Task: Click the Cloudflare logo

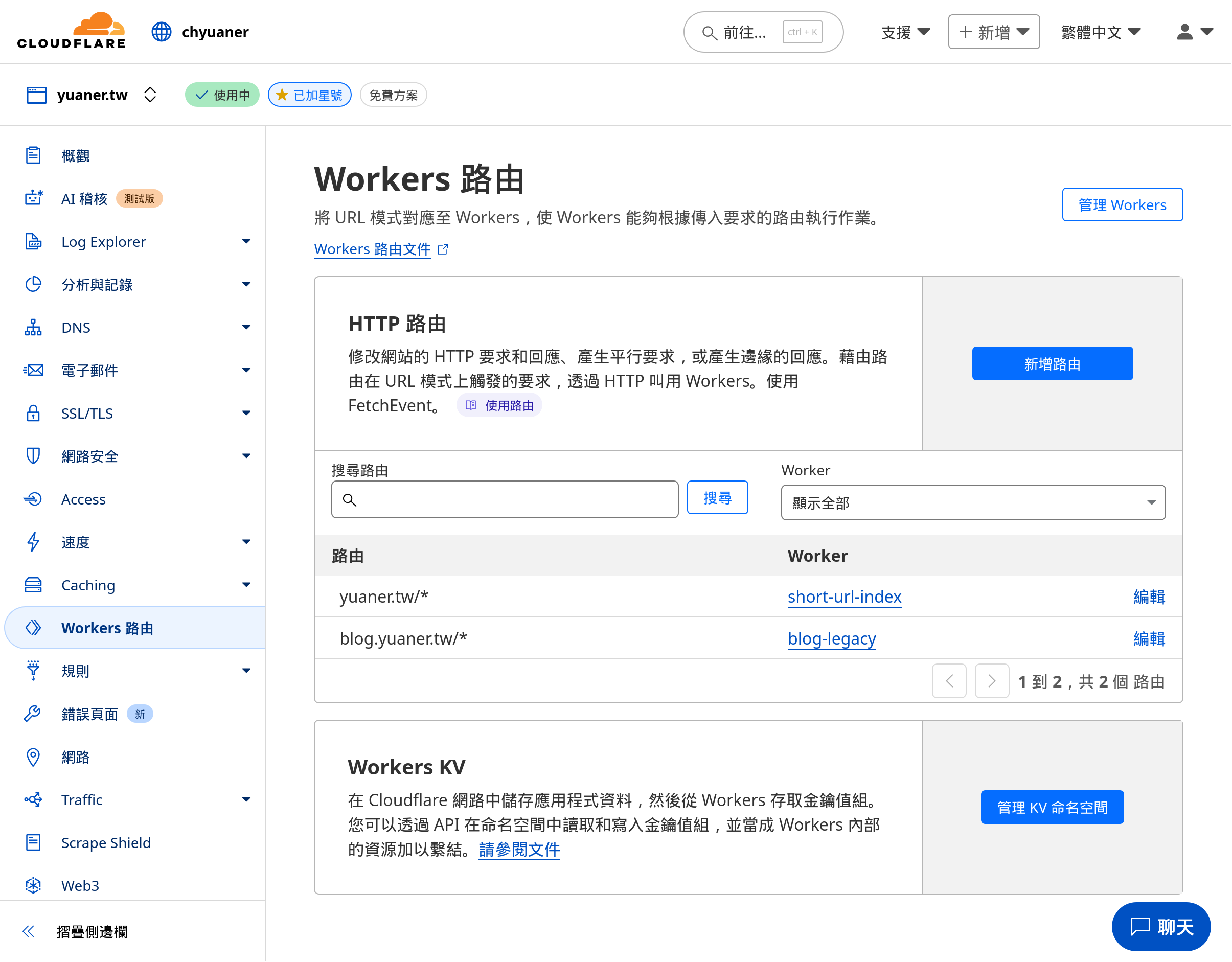Action: point(71,31)
